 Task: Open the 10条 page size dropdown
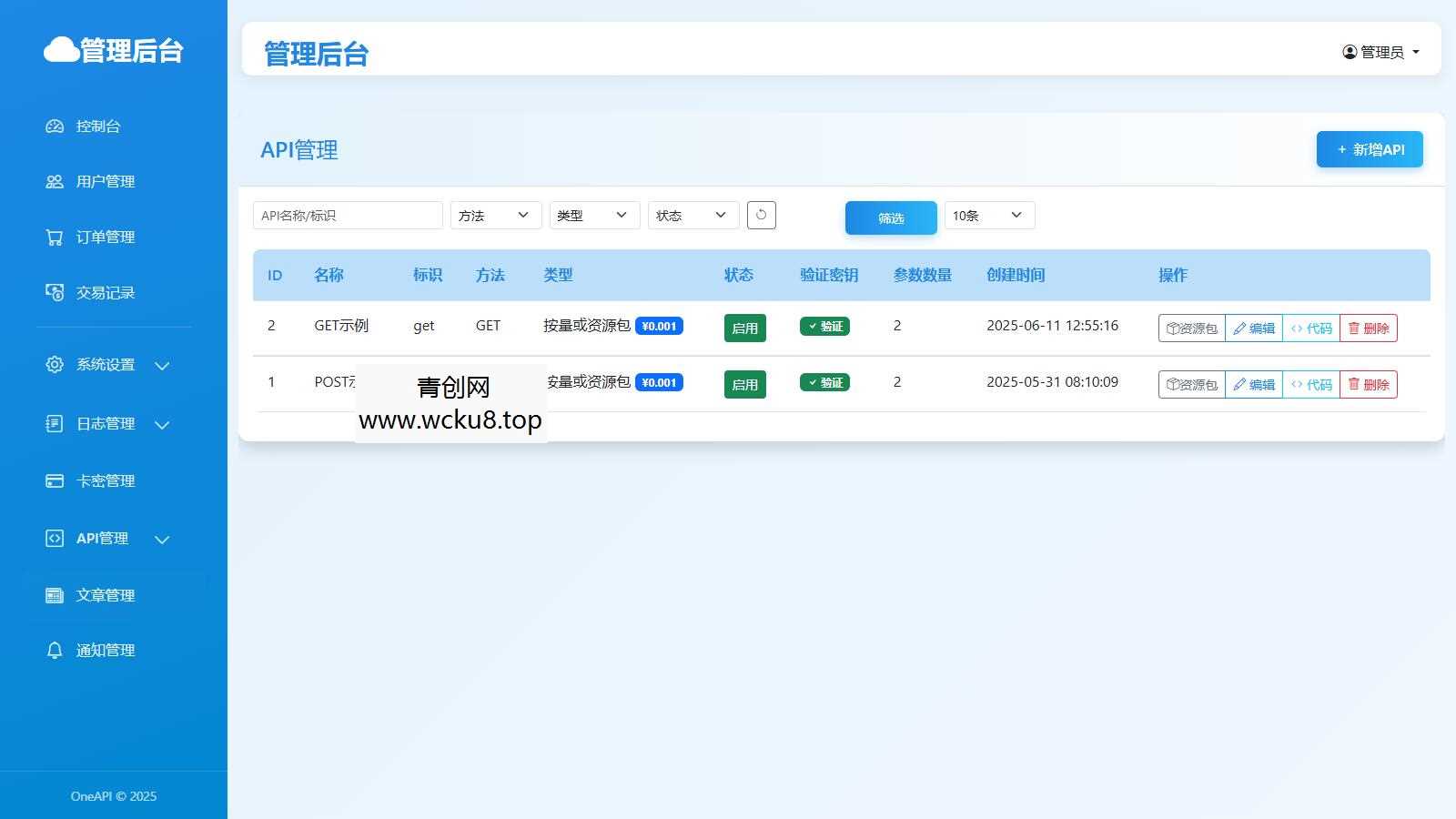pyautogui.click(x=988, y=215)
